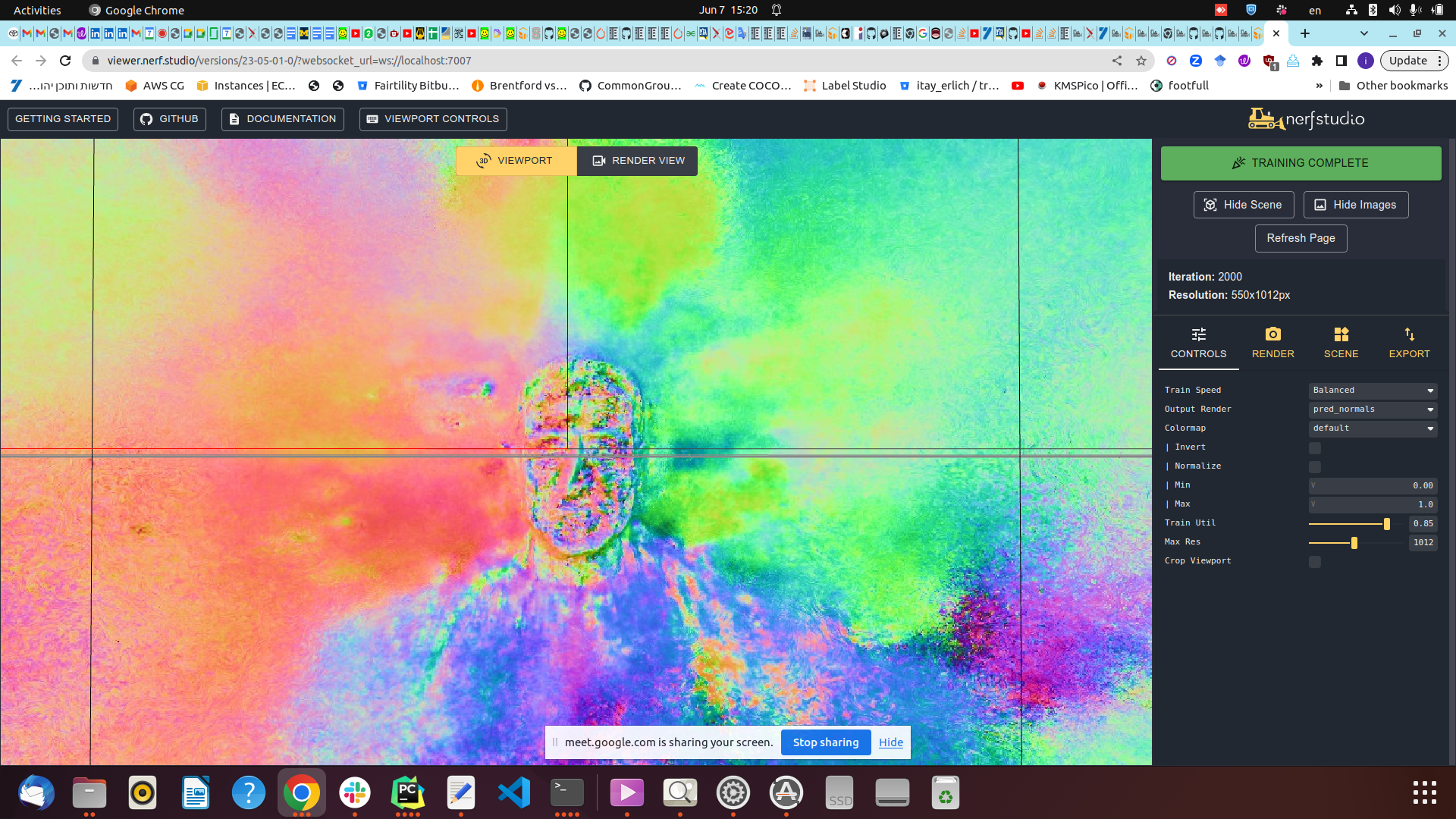This screenshot has width=1456, height=819.
Task: Open Rhythmbox from the dock
Action: (x=143, y=793)
